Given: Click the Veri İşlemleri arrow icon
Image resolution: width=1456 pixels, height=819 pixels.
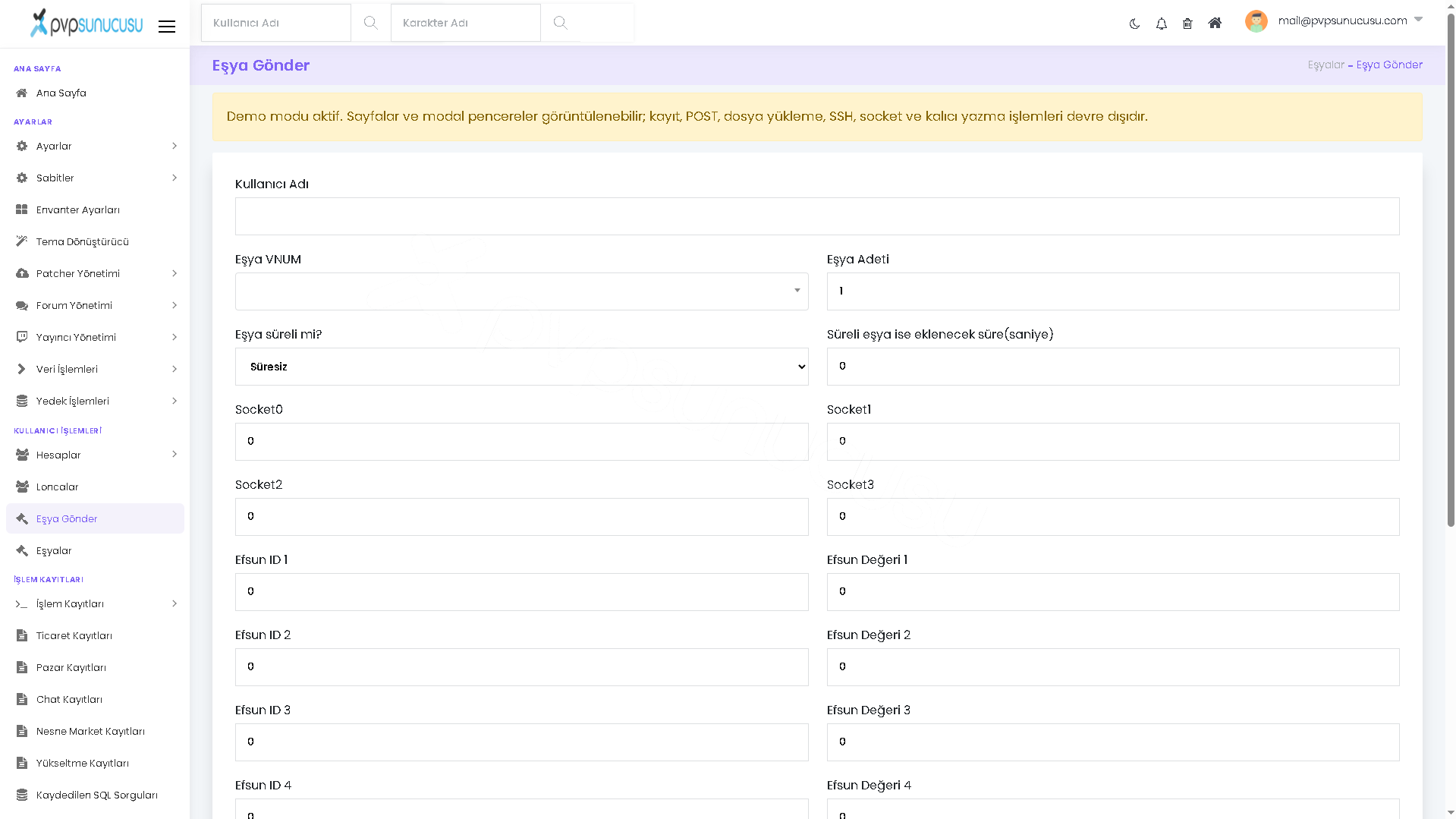Looking at the screenshot, I should (x=21, y=369).
